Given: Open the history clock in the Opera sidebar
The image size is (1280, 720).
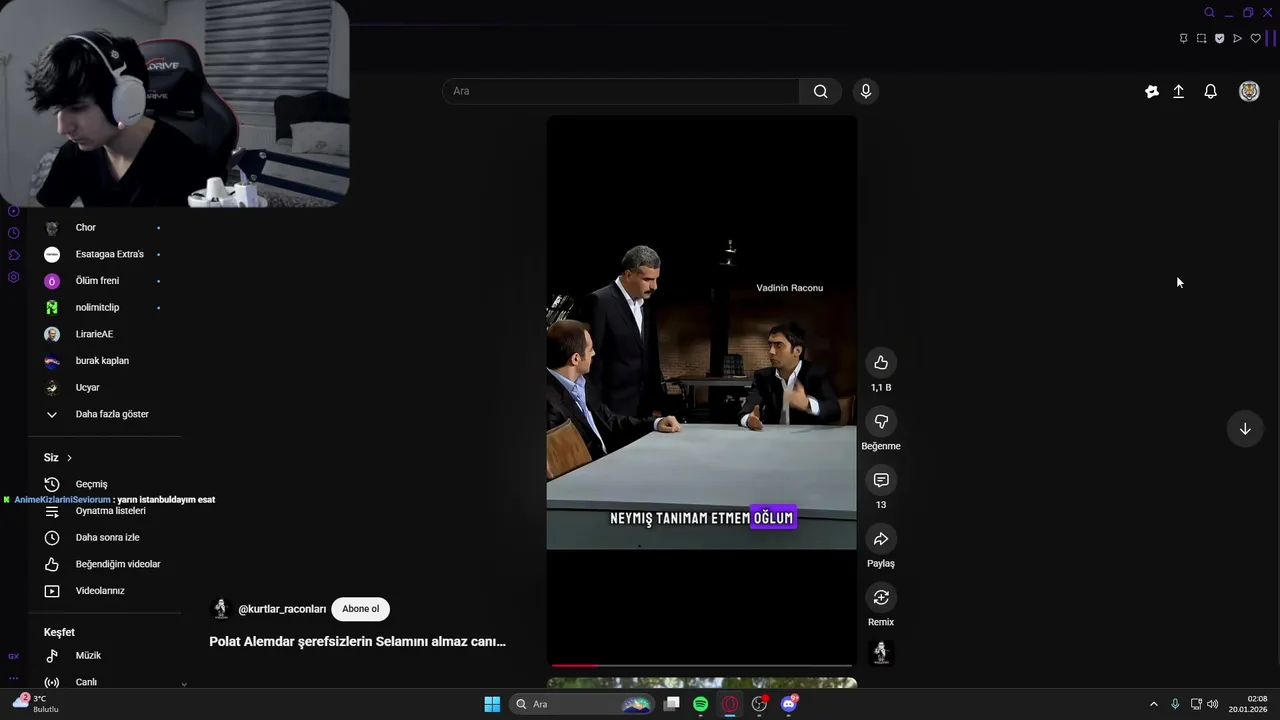Looking at the screenshot, I should [13, 233].
